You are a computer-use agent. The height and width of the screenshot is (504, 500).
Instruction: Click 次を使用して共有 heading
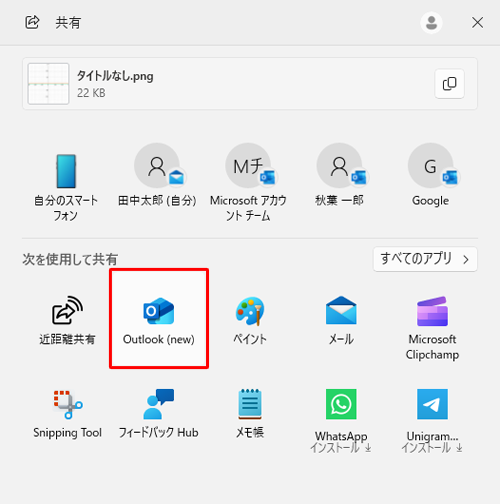click(x=70, y=259)
